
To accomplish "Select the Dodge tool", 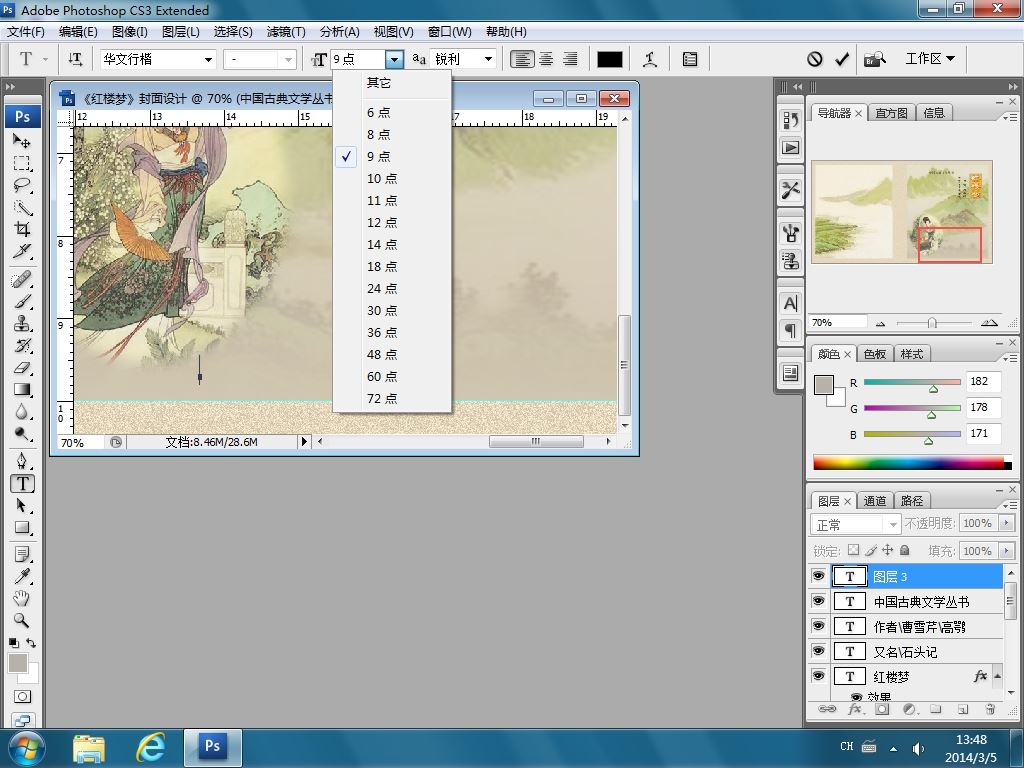I will coord(22,434).
